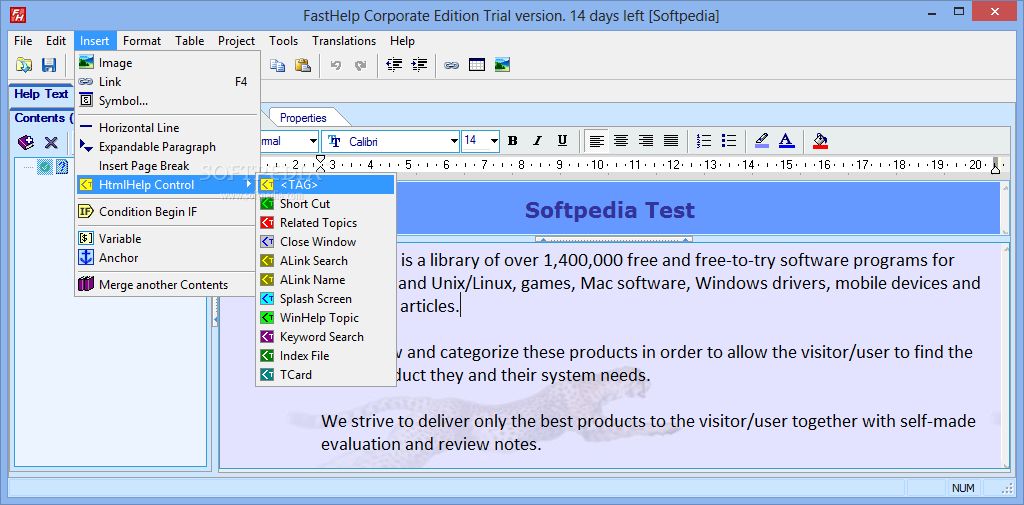The height and width of the screenshot is (505, 1024).
Task: Click the book icon in Contents panel
Action: tap(25, 142)
